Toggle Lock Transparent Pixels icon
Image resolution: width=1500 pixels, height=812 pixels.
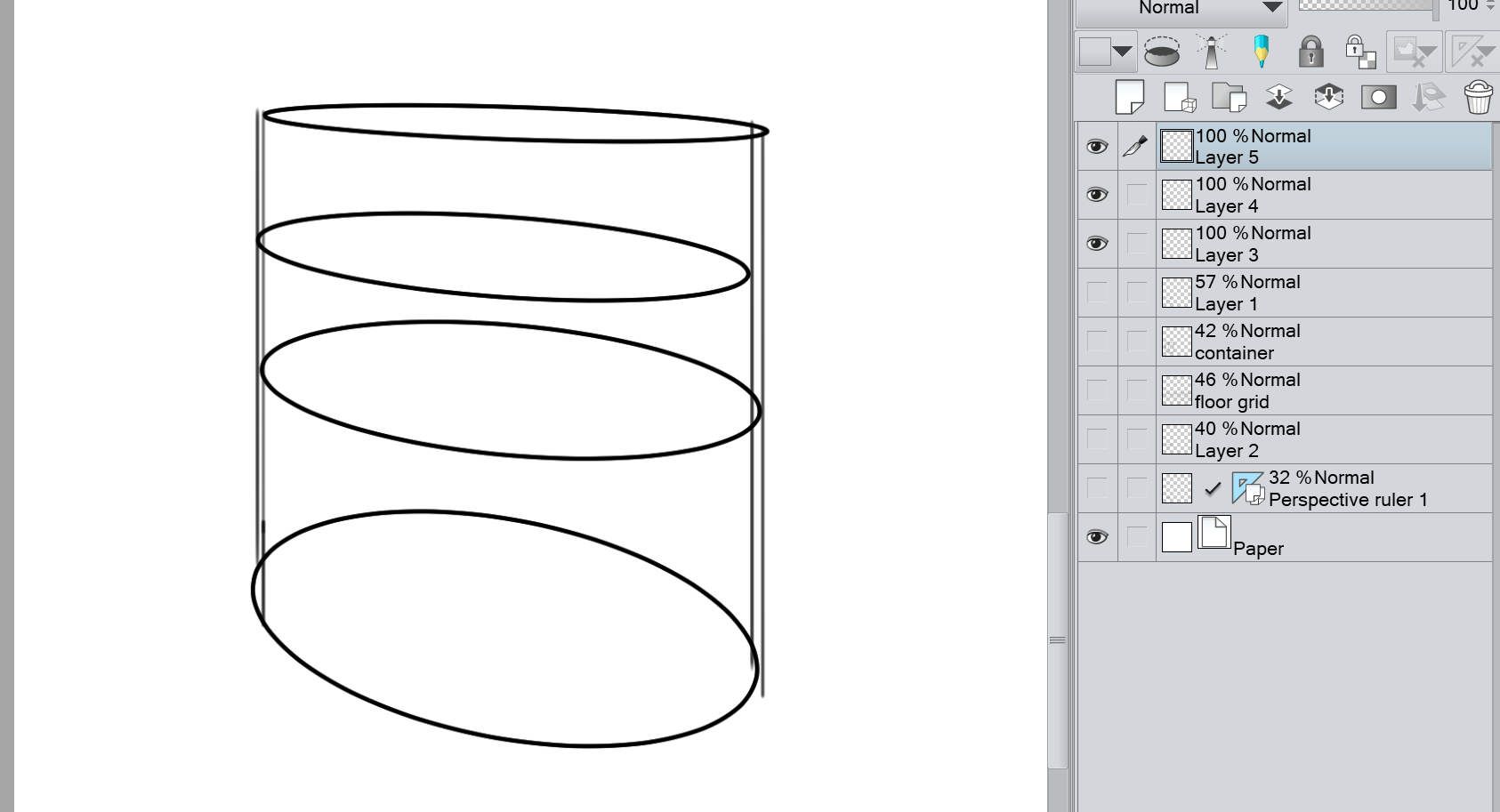point(1360,52)
